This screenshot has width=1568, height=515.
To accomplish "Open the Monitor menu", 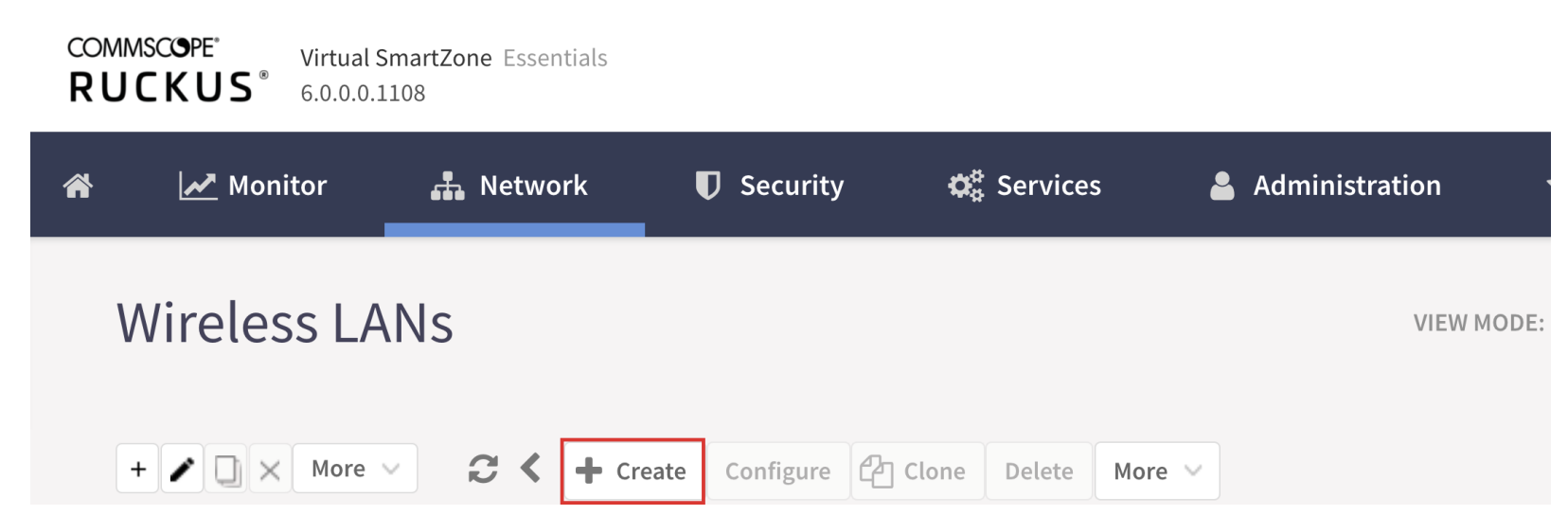I will [x=253, y=186].
